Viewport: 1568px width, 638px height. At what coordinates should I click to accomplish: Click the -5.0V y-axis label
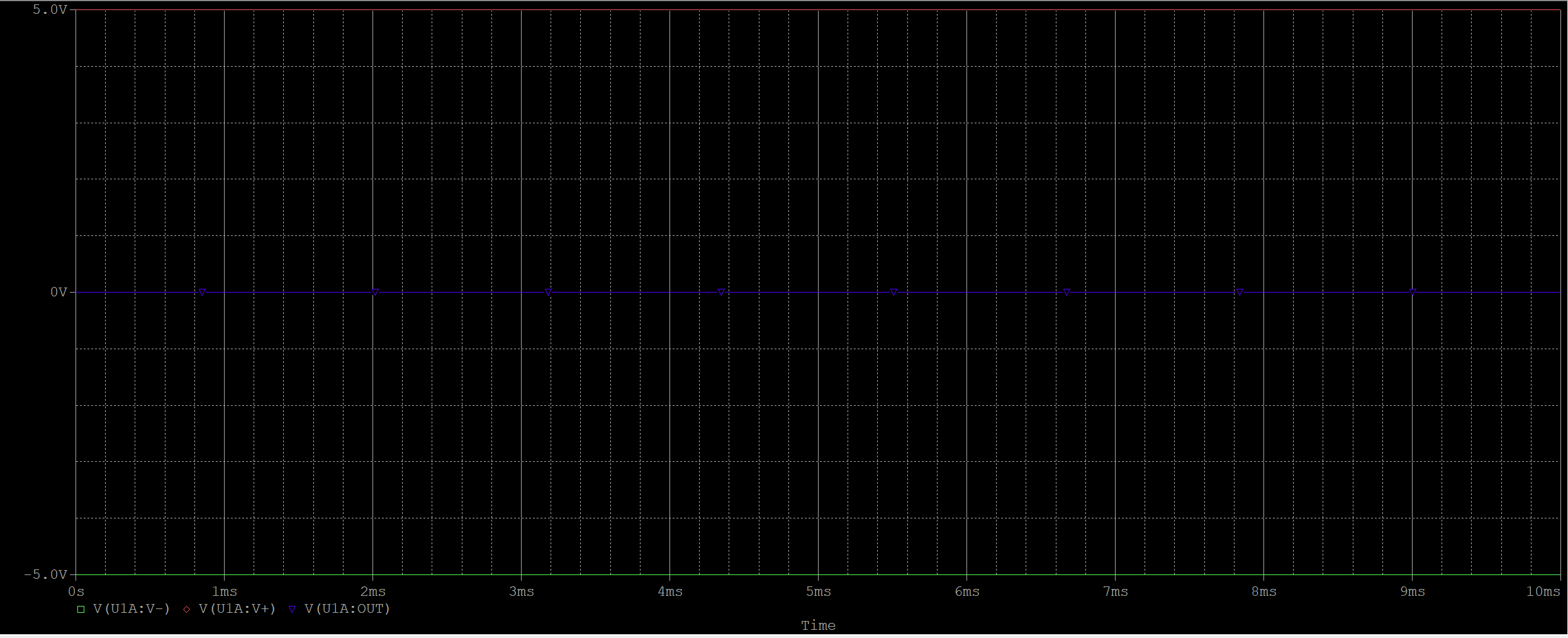[x=45, y=574]
